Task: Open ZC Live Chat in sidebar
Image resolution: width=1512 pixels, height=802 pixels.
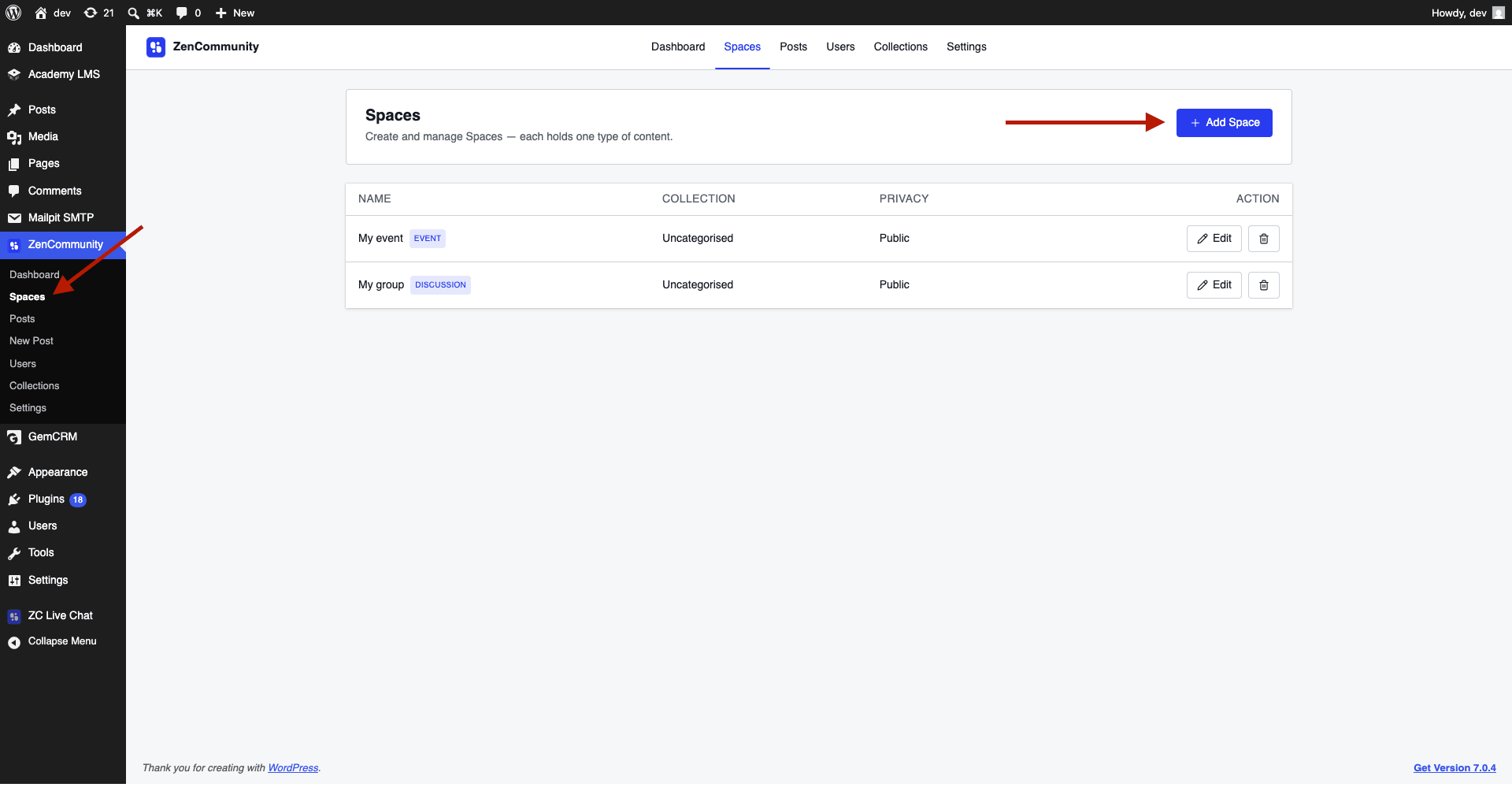Action: click(63, 615)
